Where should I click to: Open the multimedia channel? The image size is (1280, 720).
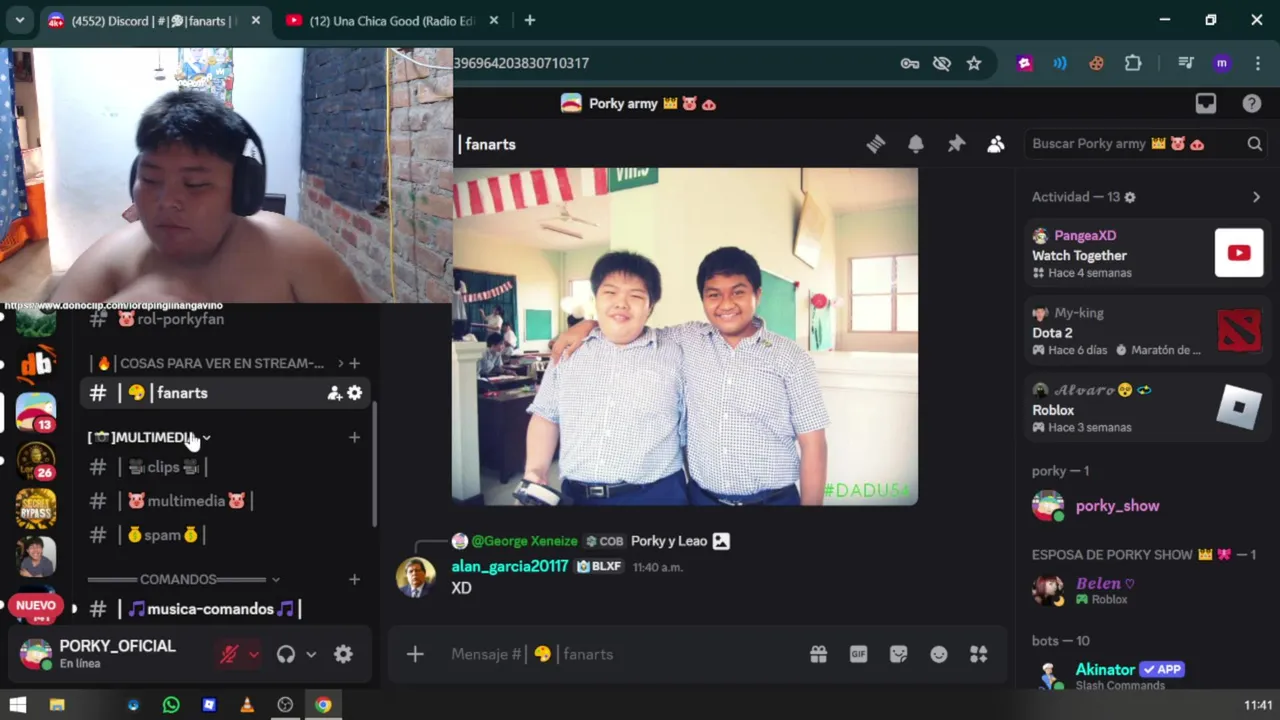click(225, 501)
